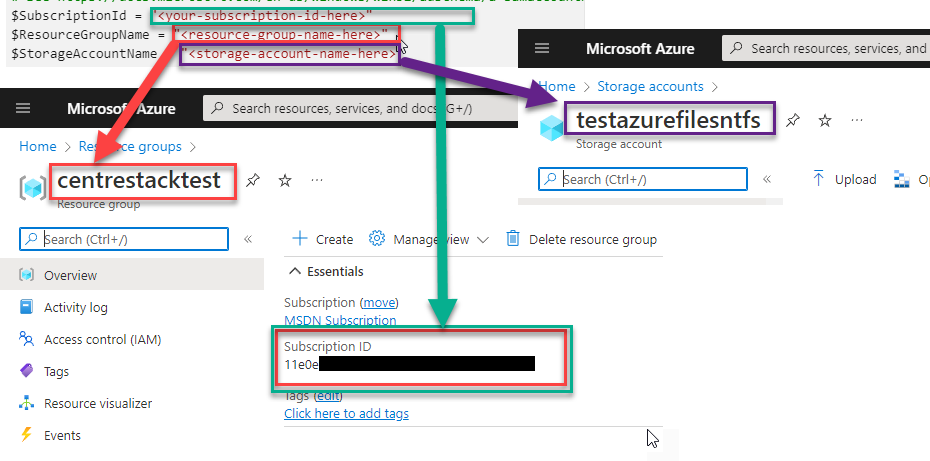Go to Storage accounts breadcrumb
930x461 pixels.
pos(650,87)
